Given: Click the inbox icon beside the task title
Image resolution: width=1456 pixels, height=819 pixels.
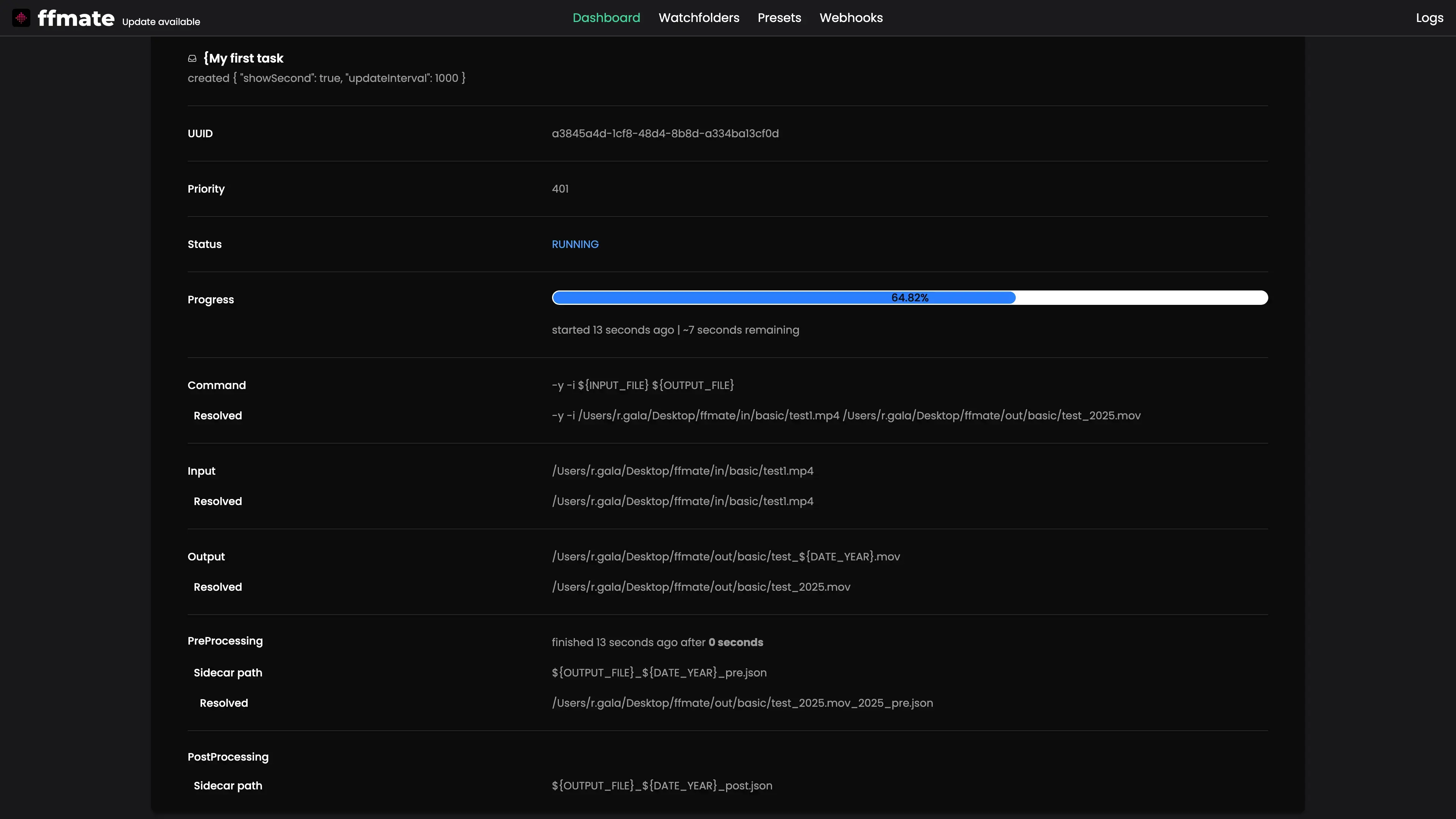Looking at the screenshot, I should click(192, 58).
